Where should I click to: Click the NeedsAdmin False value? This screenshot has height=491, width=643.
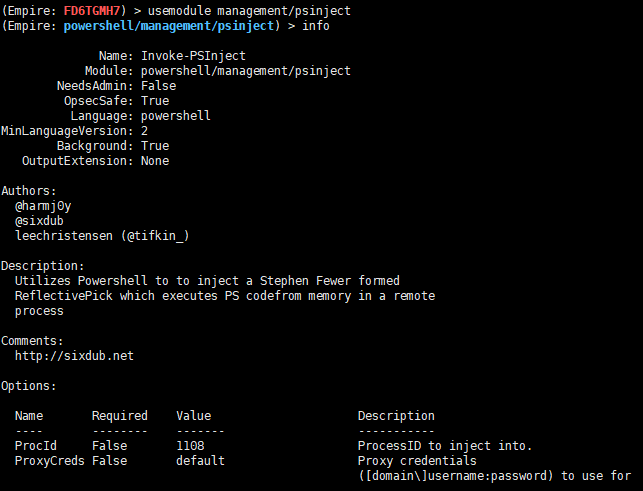point(159,86)
